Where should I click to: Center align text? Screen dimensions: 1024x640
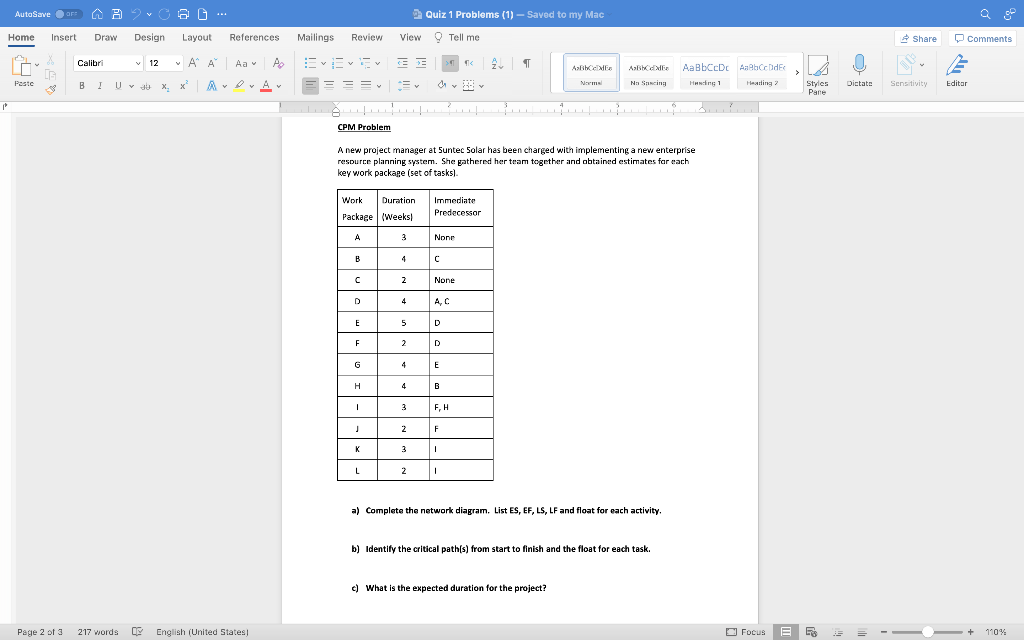click(329, 86)
